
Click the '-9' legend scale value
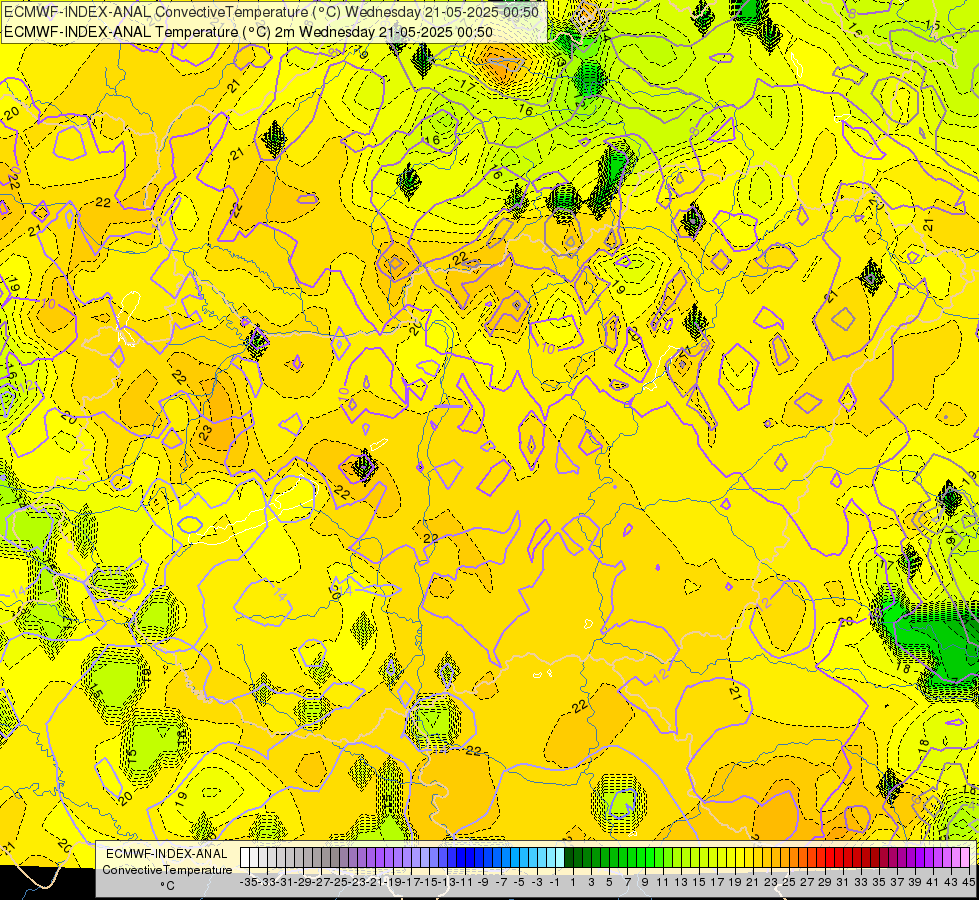tap(483, 883)
